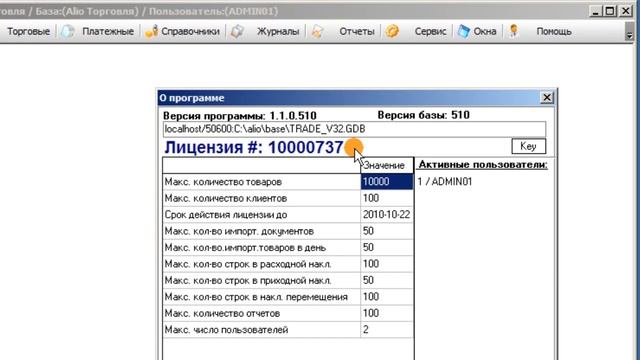This screenshot has height=360, width=640.
Task: Click the Лицензия #: 10000737 text
Action: tap(253, 147)
